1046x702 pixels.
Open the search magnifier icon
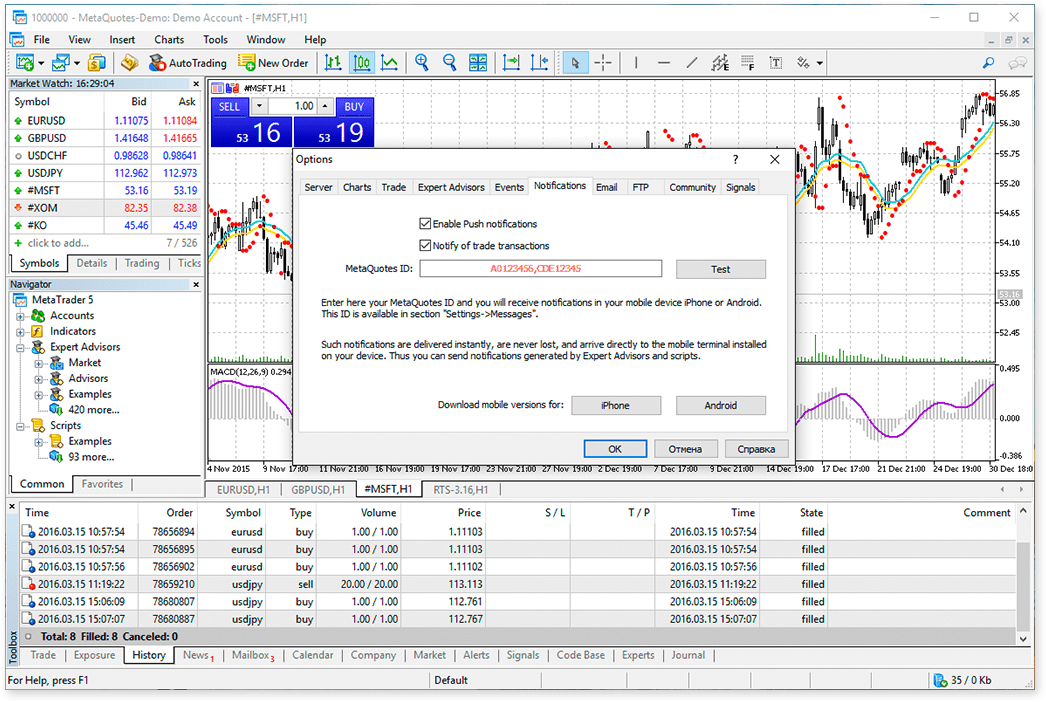988,63
